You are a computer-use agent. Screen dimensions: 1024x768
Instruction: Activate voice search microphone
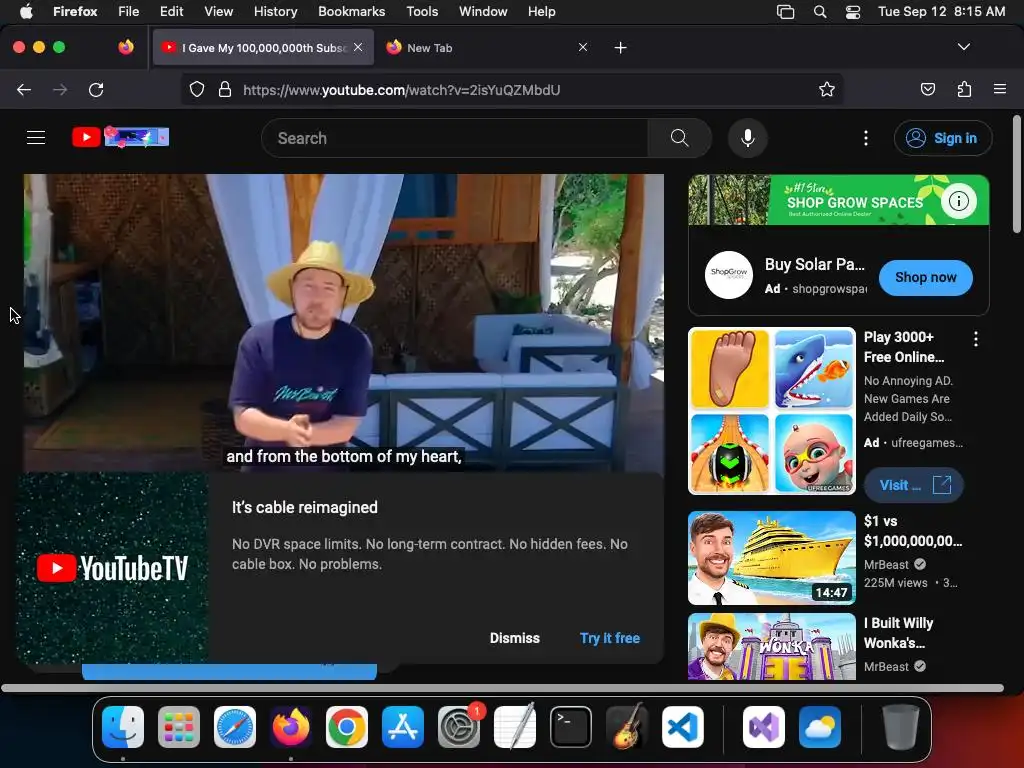[748, 138]
